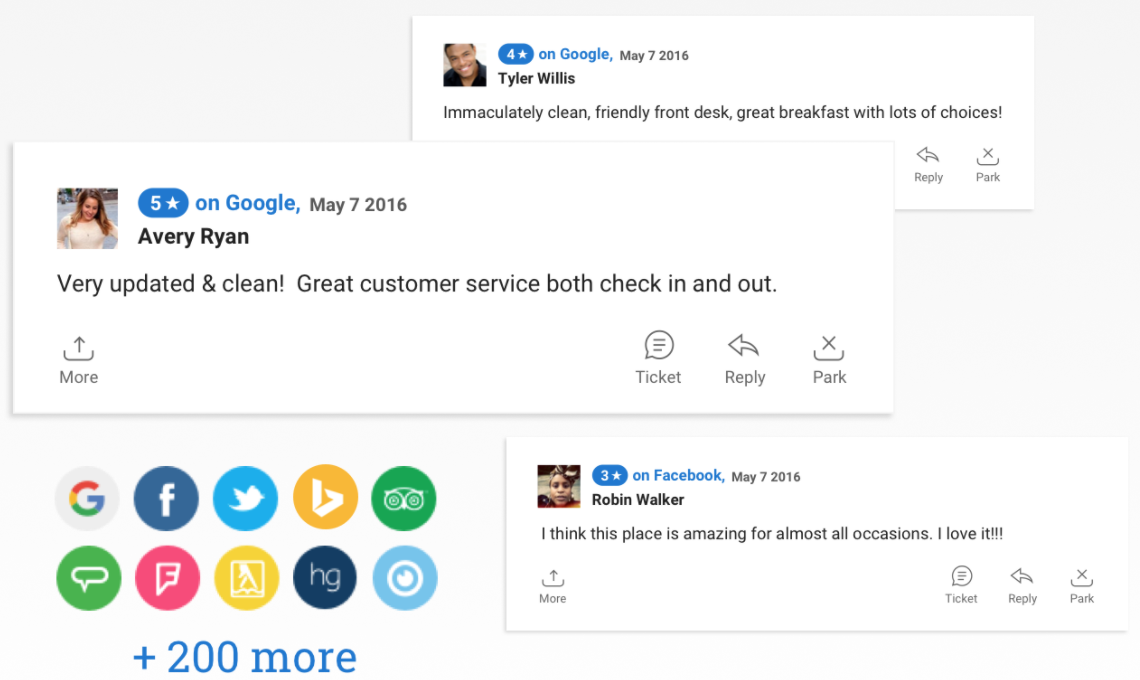Create Ticket for Avery Ryan's review
This screenshot has height=680, width=1140.
[x=658, y=359]
